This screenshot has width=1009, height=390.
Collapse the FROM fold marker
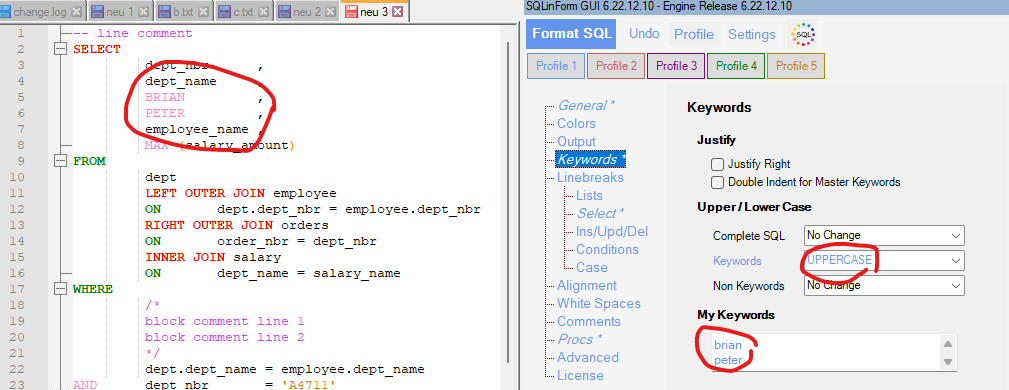tap(60, 161)
